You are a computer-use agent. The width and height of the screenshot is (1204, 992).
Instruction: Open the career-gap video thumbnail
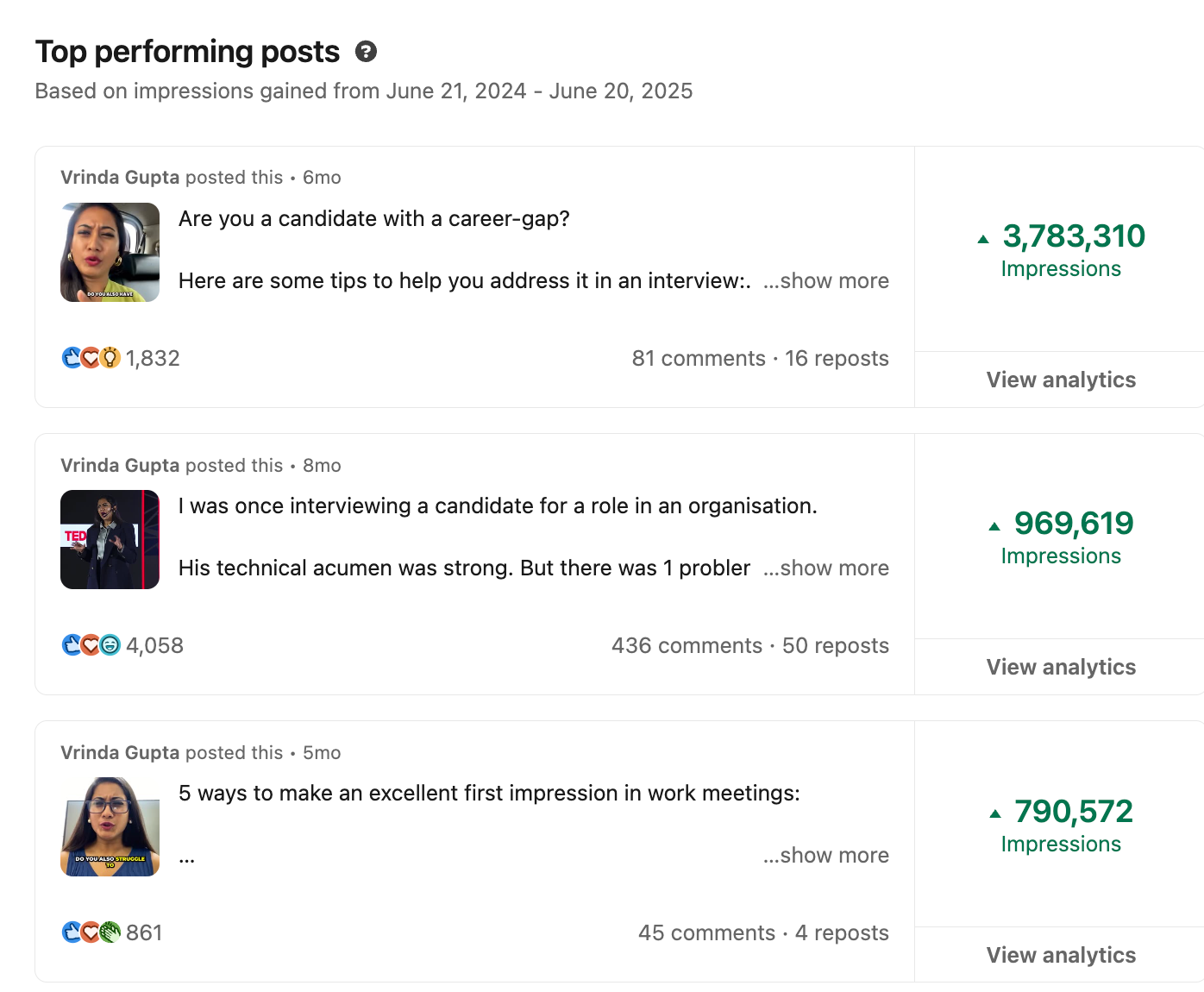(x=110, y=252)
